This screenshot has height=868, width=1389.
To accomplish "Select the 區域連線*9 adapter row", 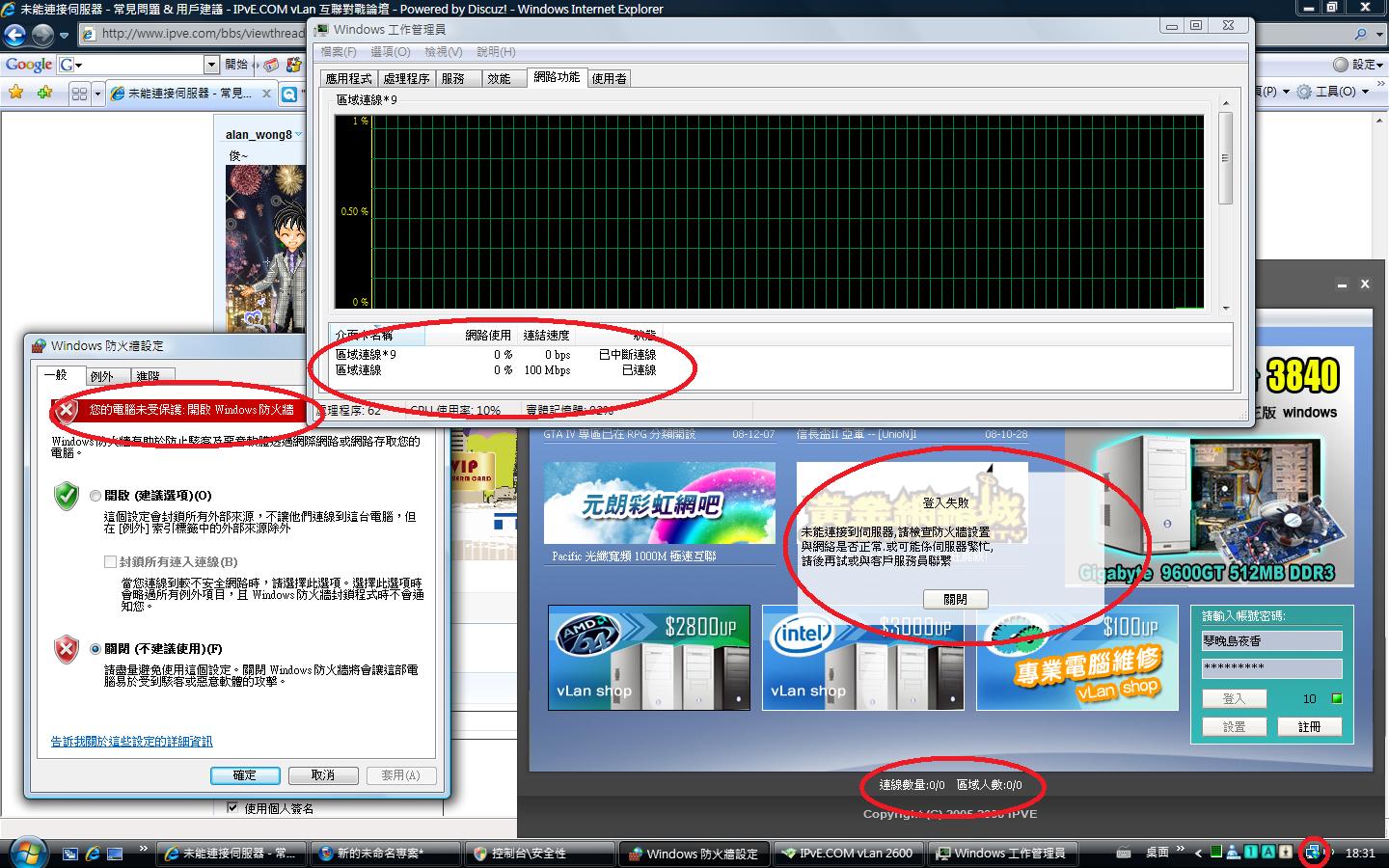I will (495, 355).
